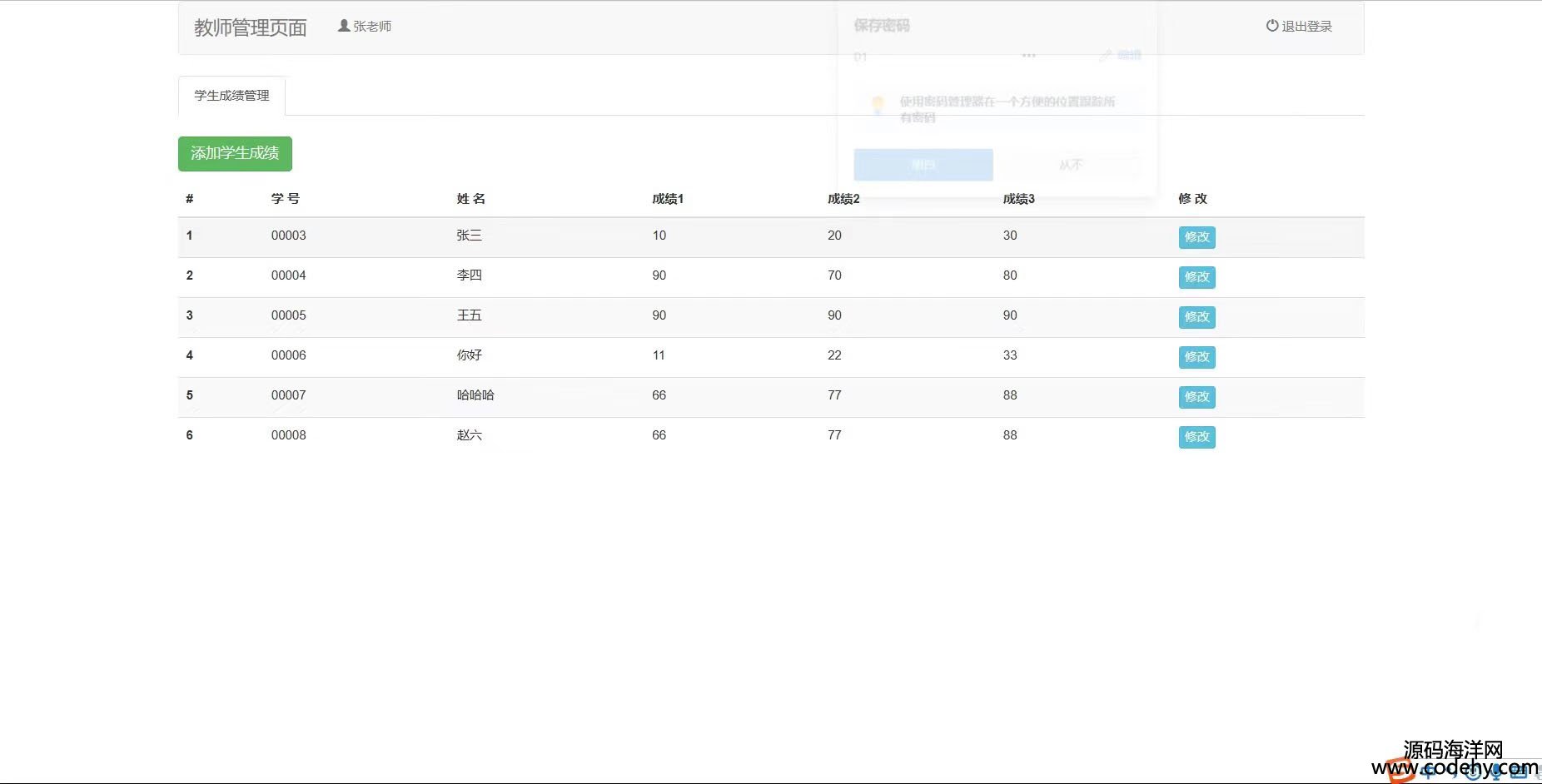Click the pencil edit icon in password popup

tap(1106, 56)
